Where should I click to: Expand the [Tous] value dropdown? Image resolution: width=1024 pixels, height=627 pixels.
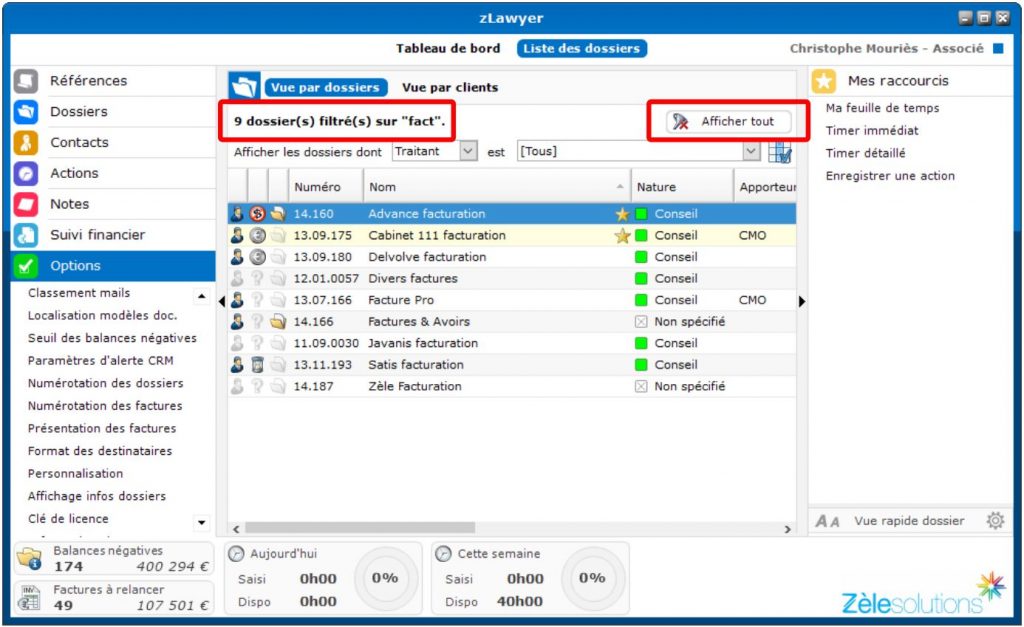click(751, 152)
